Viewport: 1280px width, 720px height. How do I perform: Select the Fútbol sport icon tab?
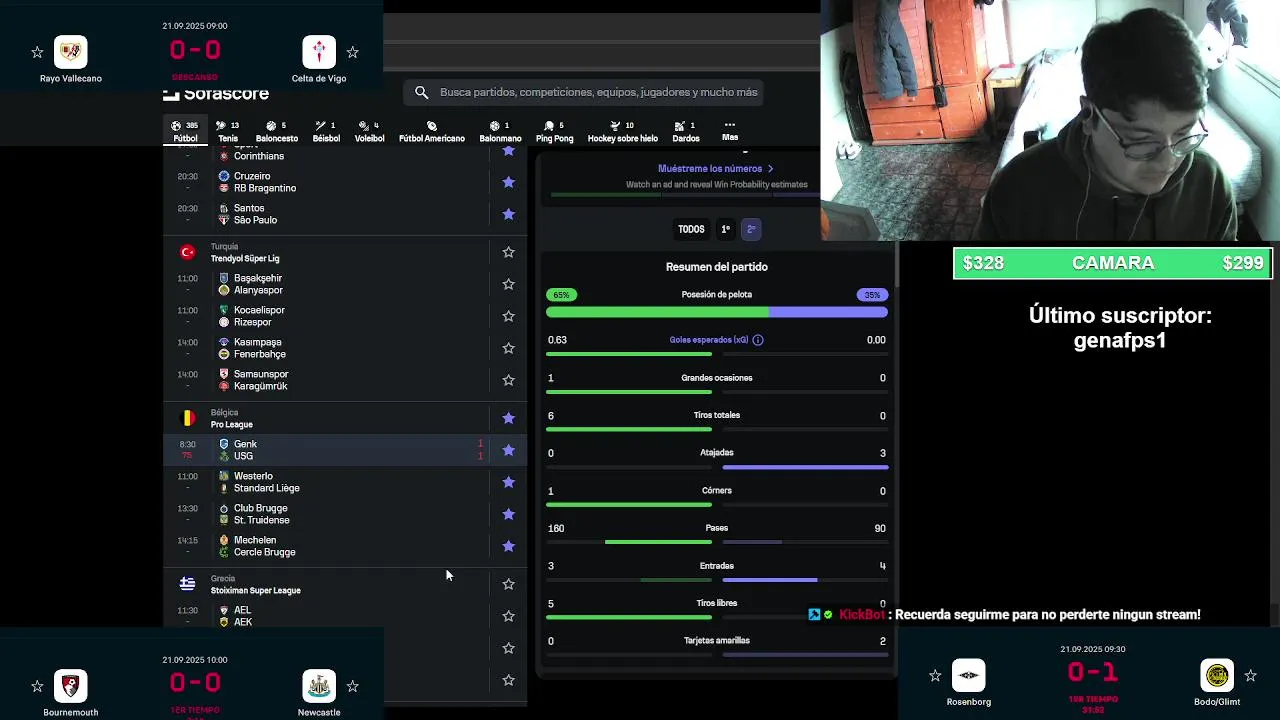[x=185, y=131]
